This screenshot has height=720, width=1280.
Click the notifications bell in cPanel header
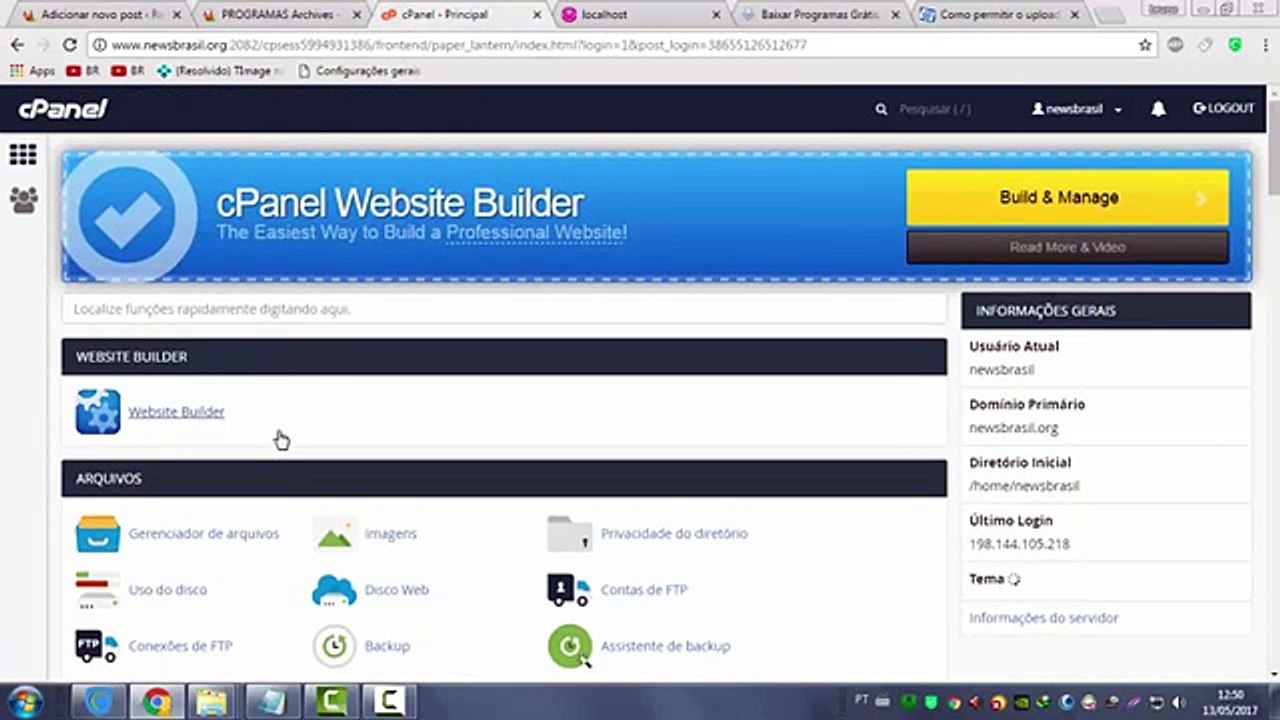[1158, 109]
